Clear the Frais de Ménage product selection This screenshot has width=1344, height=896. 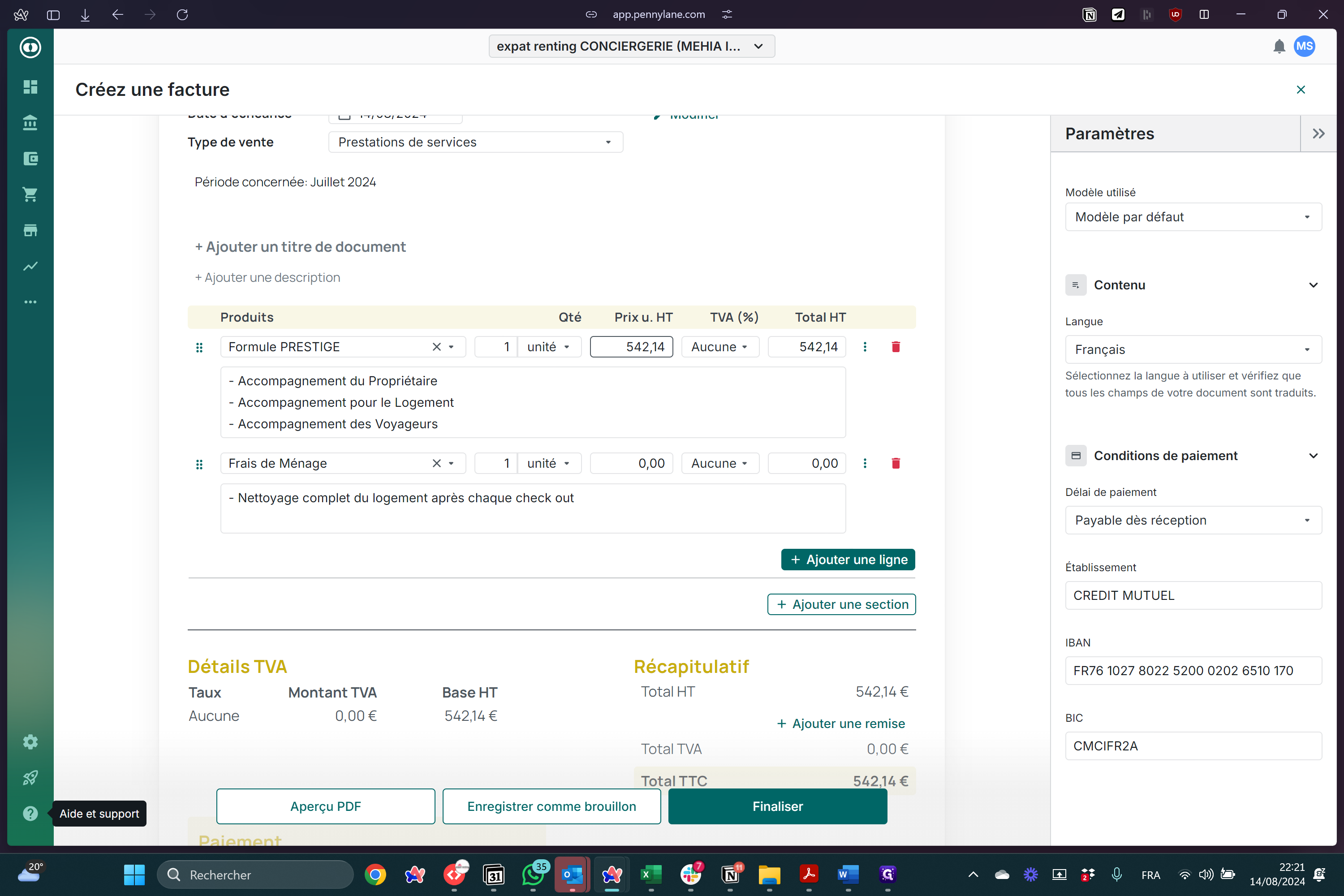(x=436, y=463)
